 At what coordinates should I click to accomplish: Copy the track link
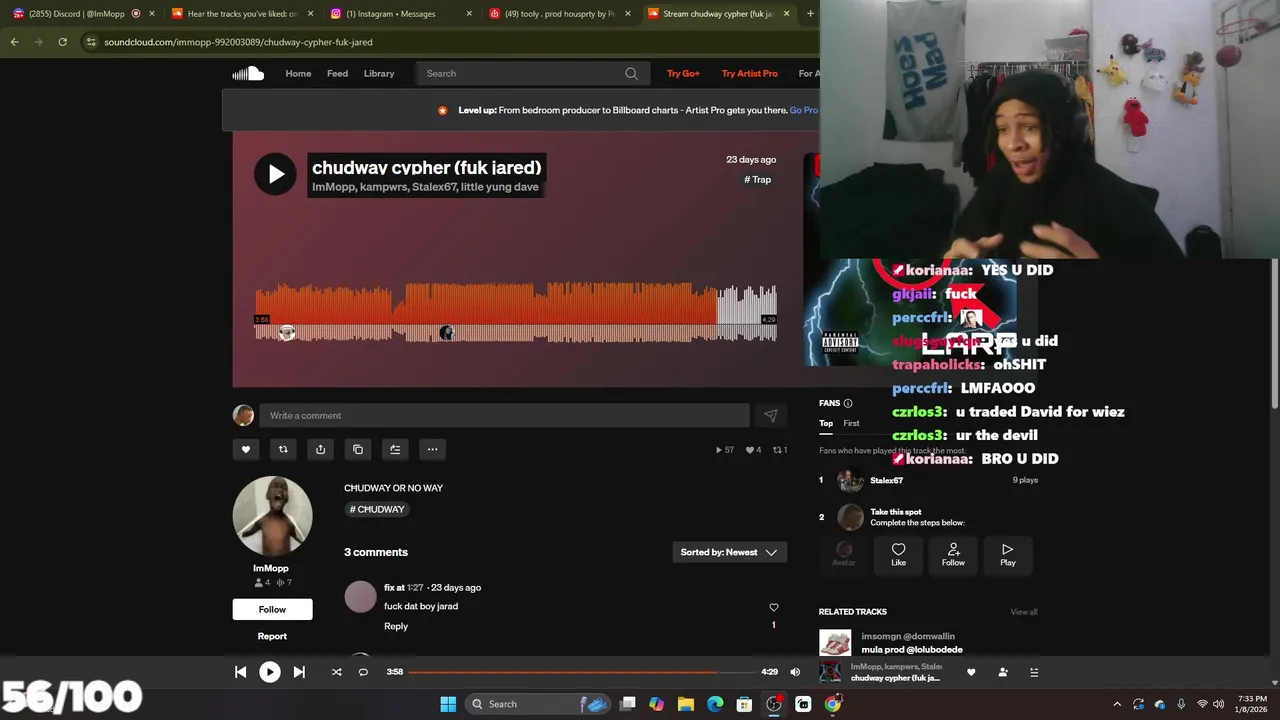[x=358, y=449]
